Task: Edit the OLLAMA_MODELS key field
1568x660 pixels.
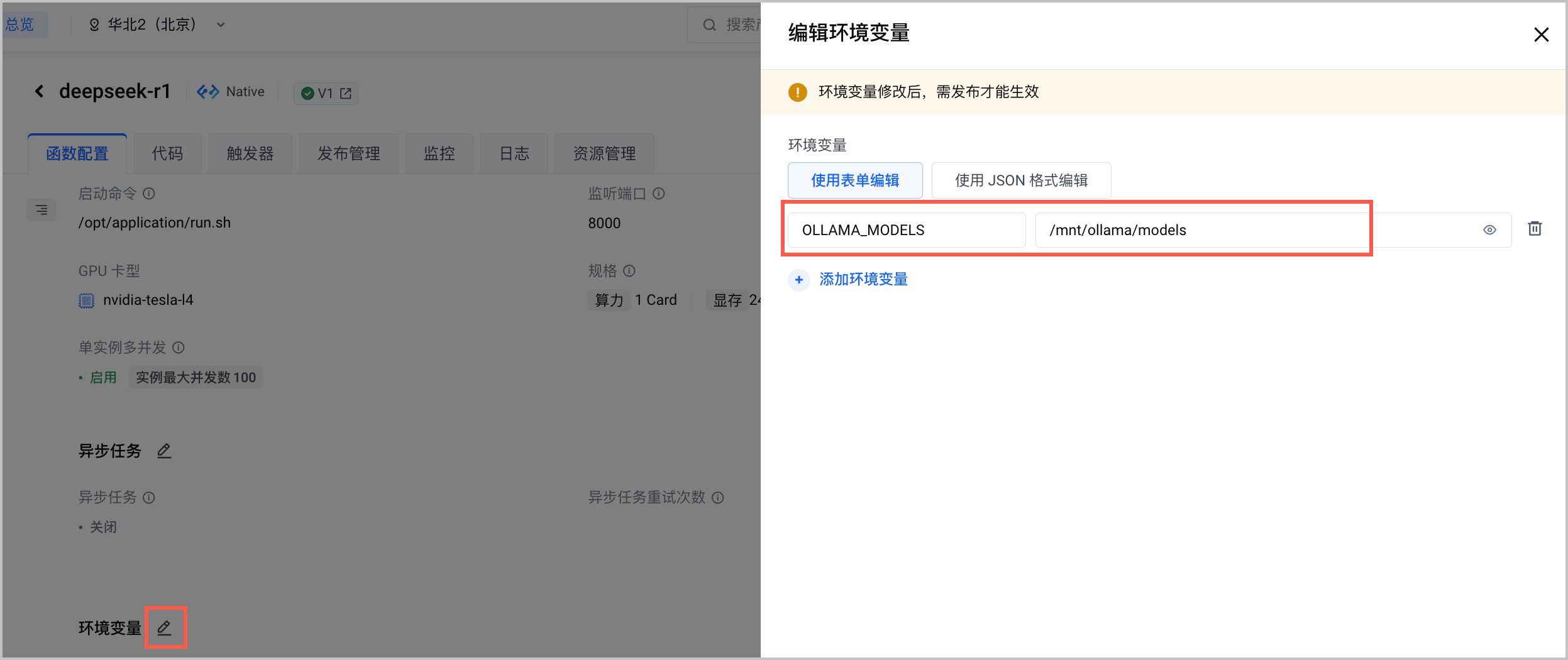Action: (907, 230)
